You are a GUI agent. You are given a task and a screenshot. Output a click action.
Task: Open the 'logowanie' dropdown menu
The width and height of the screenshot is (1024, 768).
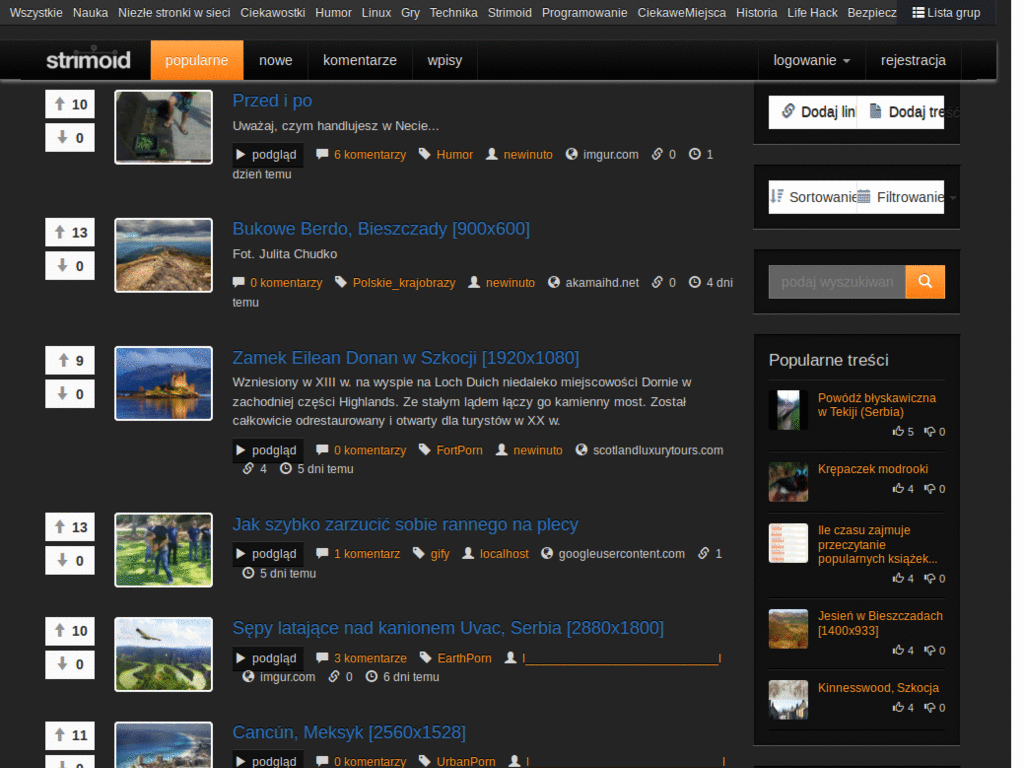[811, 60]
